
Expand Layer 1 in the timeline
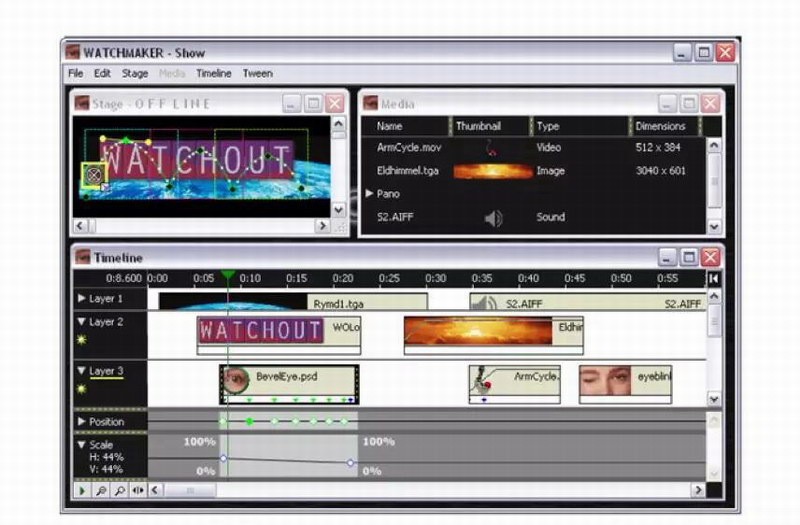82,298
